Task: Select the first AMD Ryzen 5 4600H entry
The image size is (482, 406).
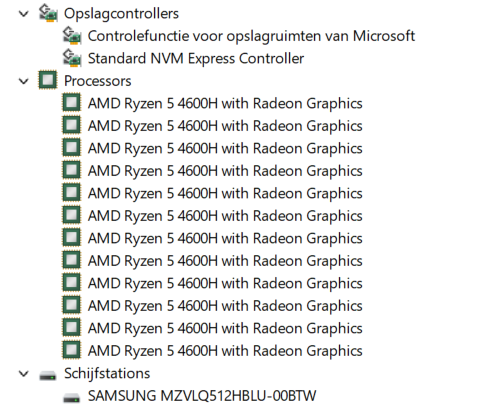Action: tap(225, 103)
